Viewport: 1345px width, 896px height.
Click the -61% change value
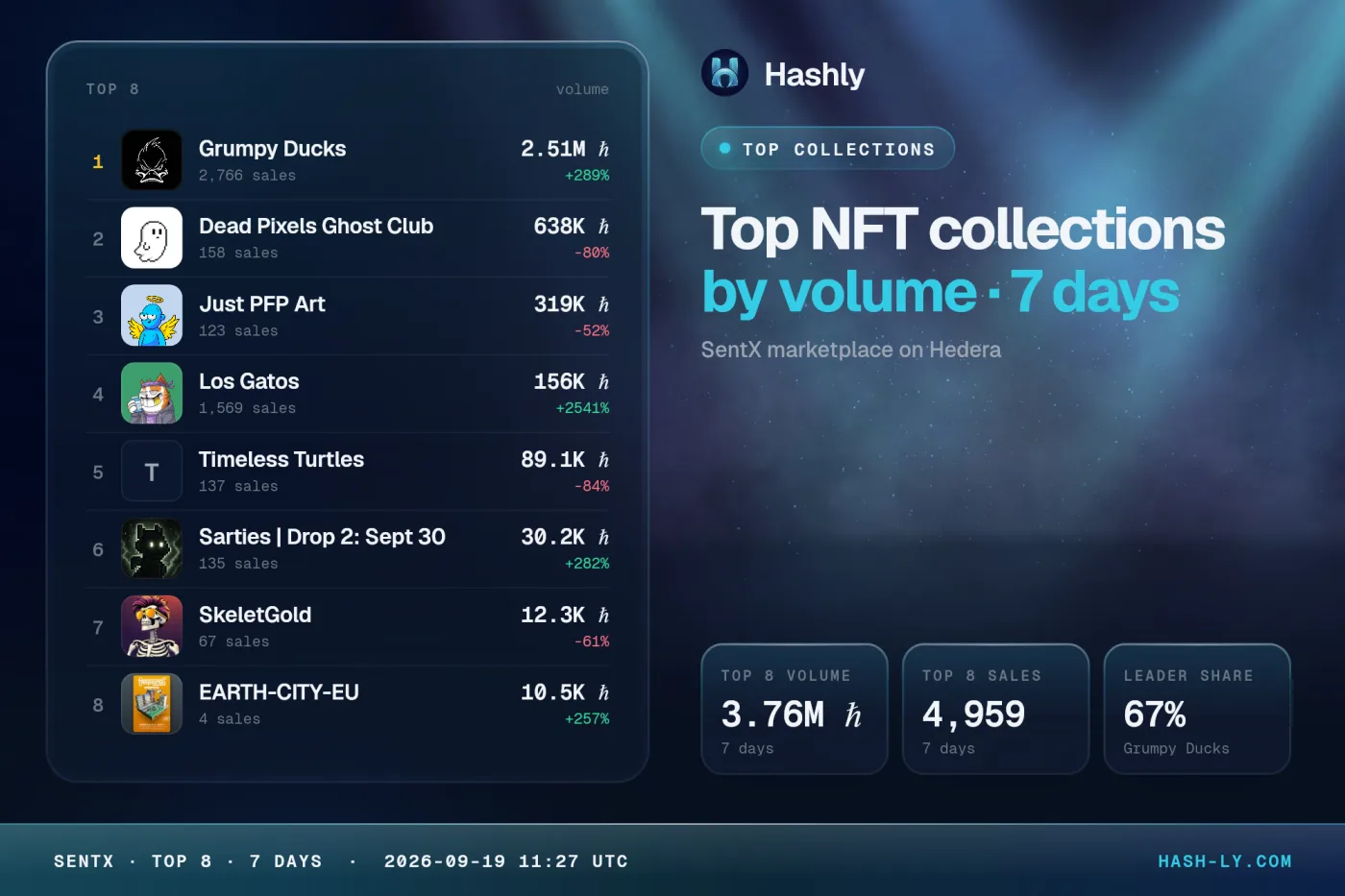point(592,642)
